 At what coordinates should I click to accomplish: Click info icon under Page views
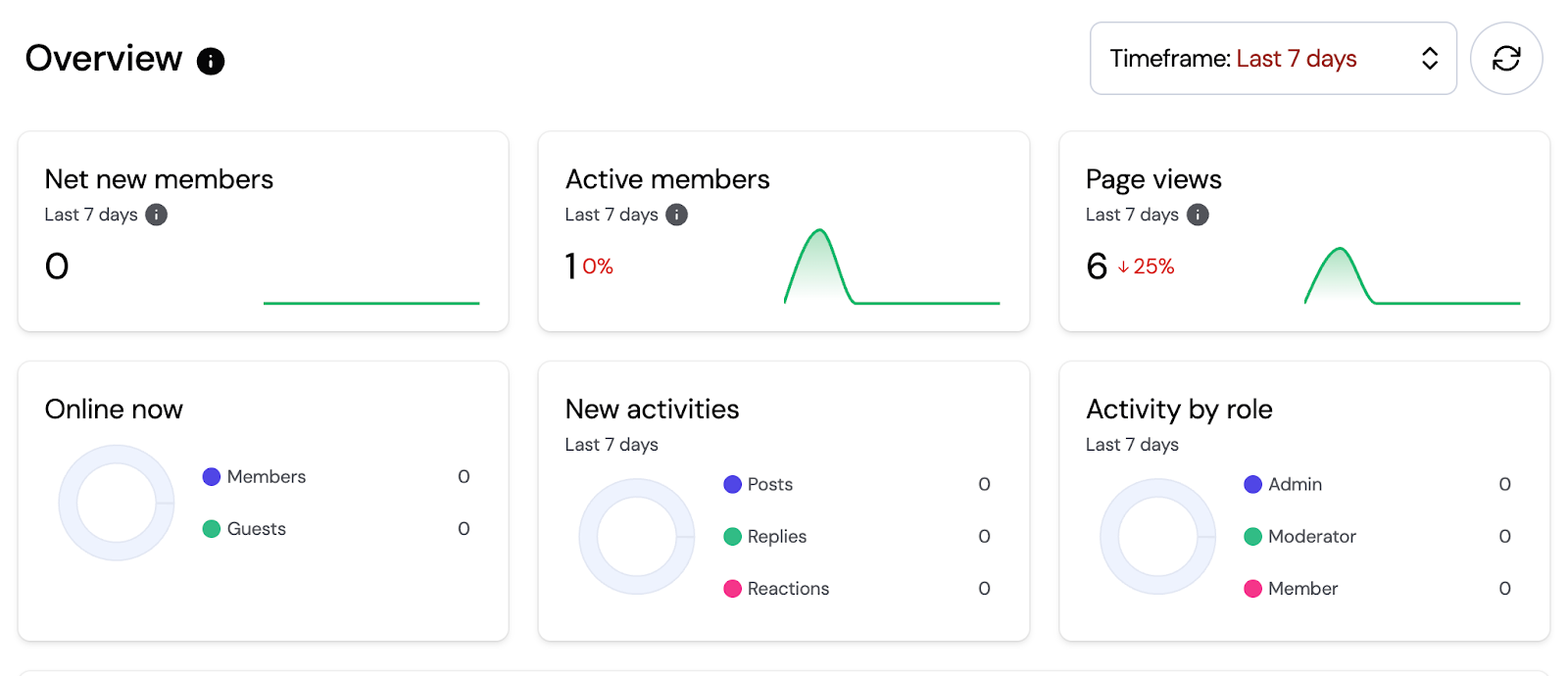[x=1198, y=215]
